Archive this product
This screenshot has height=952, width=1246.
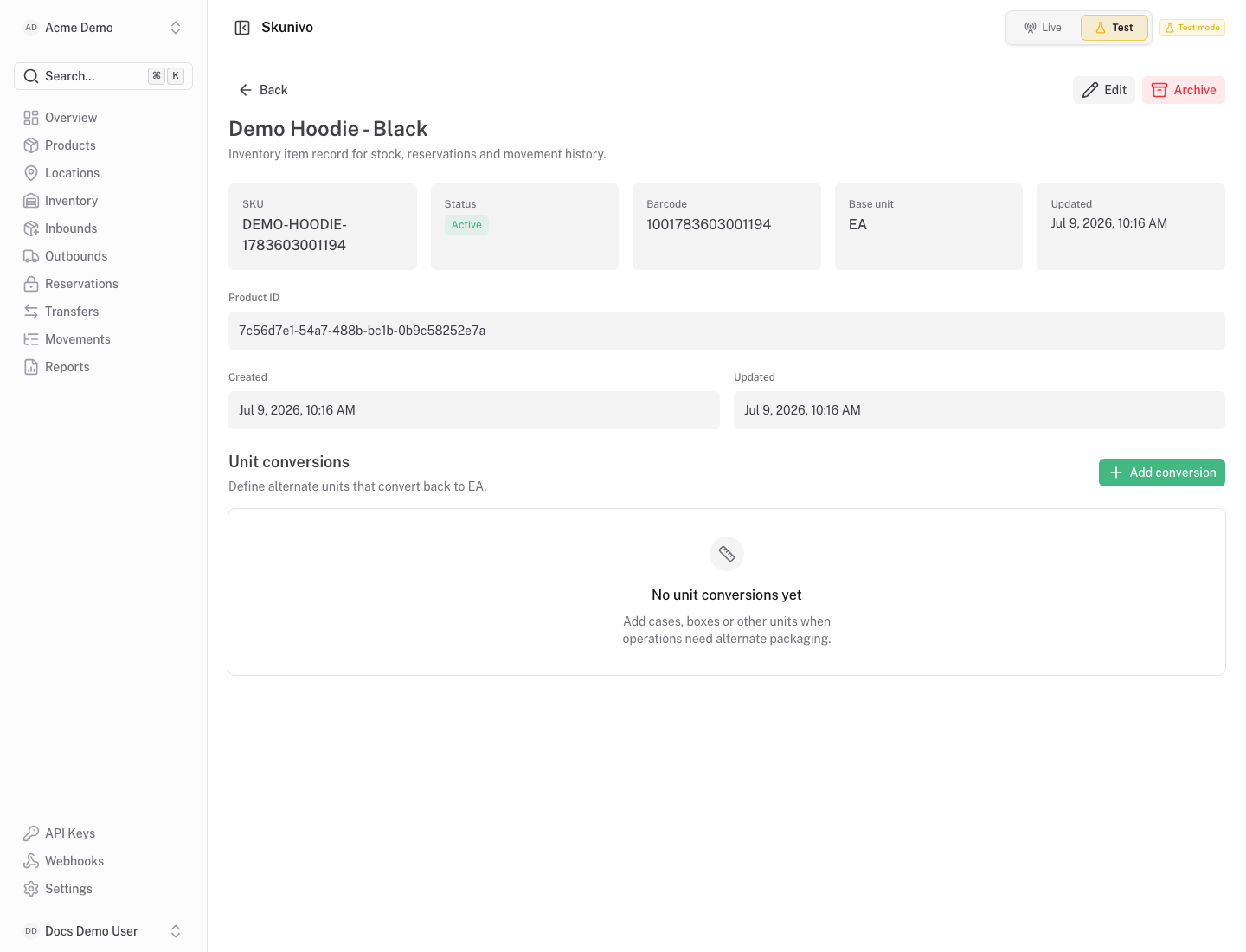pos(1184,90)
